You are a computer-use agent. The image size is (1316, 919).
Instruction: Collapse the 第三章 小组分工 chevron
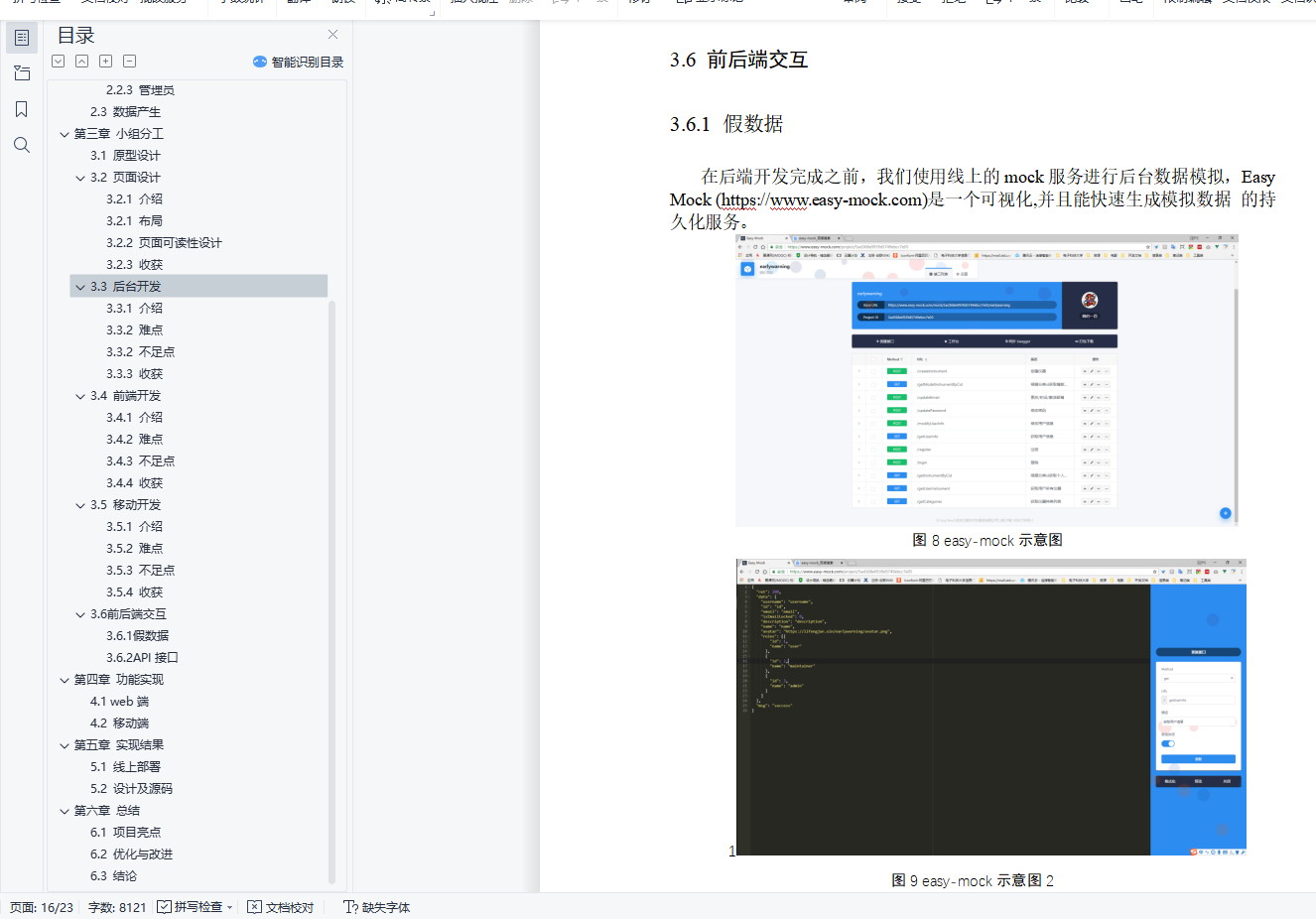pos(65,134)
